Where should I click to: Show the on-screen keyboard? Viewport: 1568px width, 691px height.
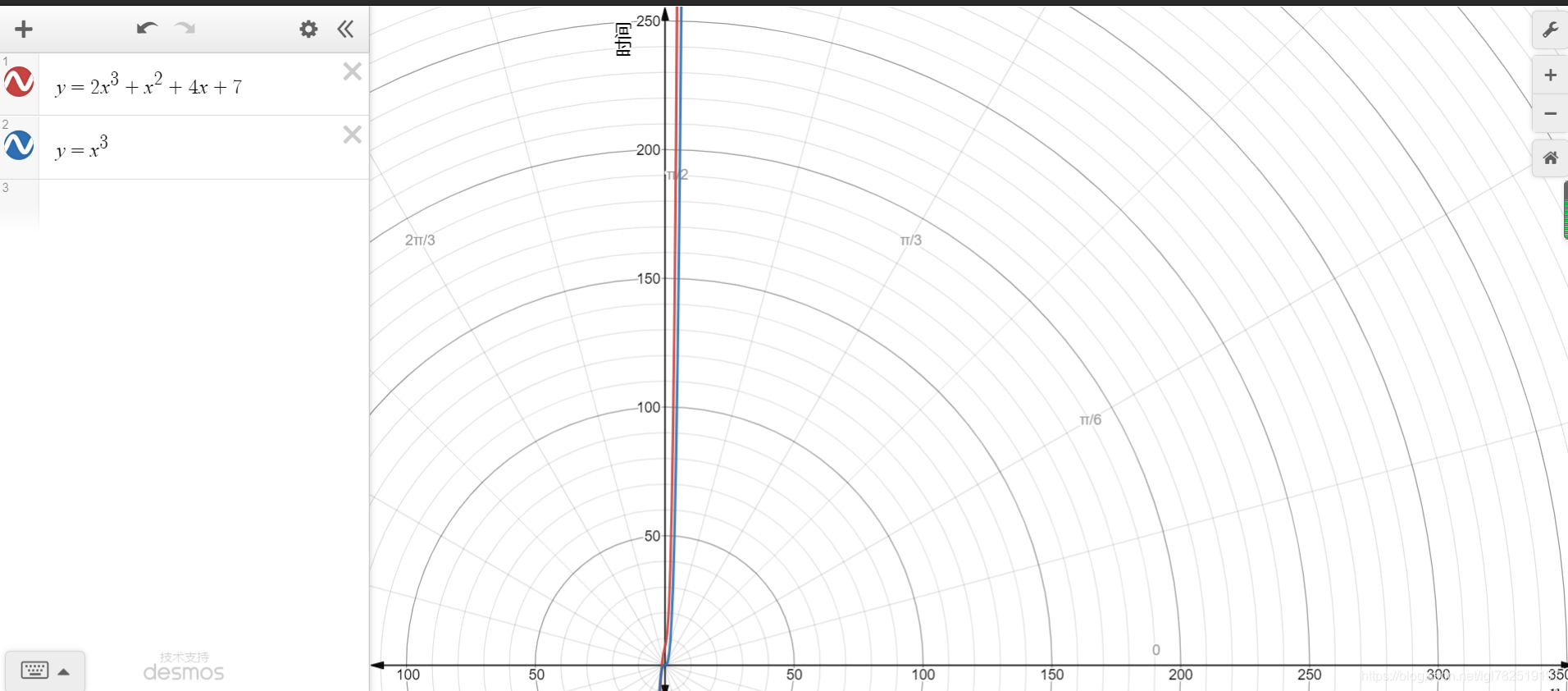point(44,670)
